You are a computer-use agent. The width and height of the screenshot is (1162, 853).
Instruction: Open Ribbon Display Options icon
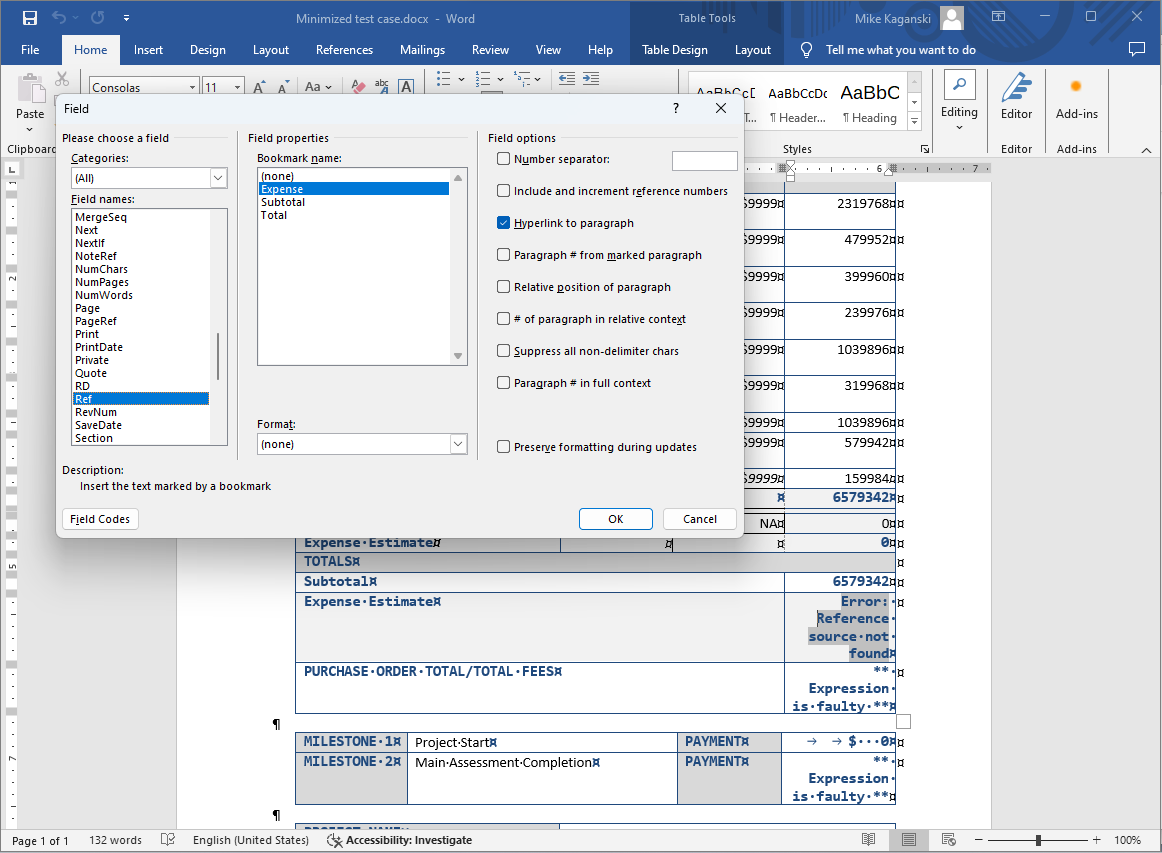(x=998, y=16)
